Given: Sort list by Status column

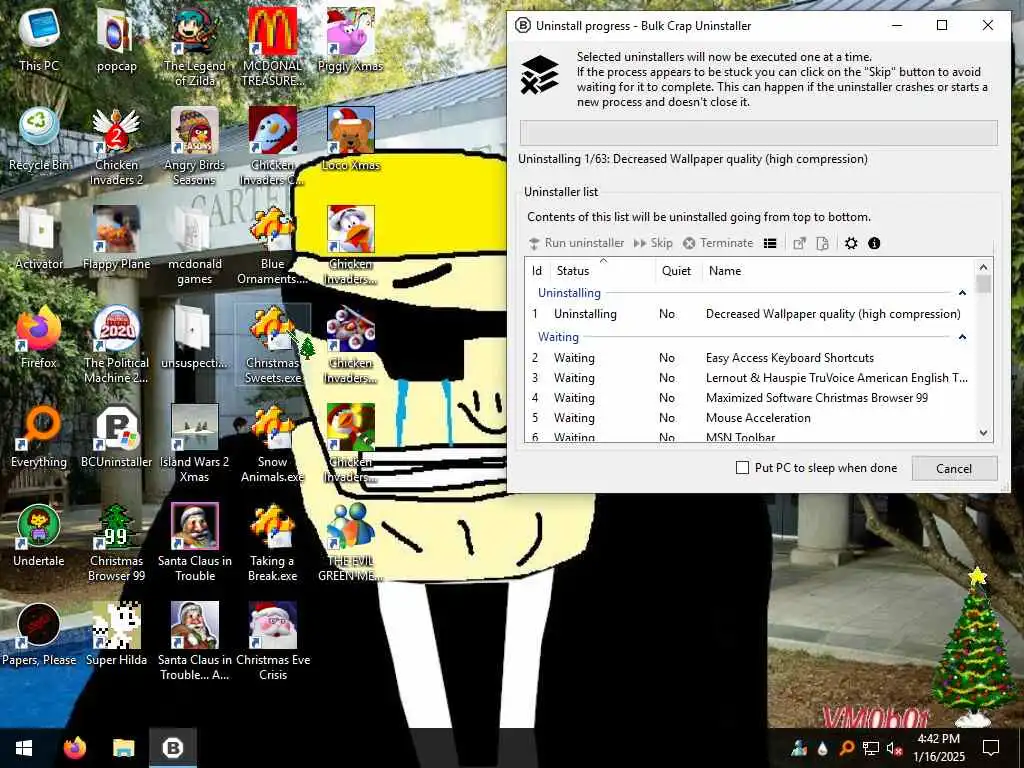Looking at the screenshot, I should pyautogui.click(x=602, y=270).
